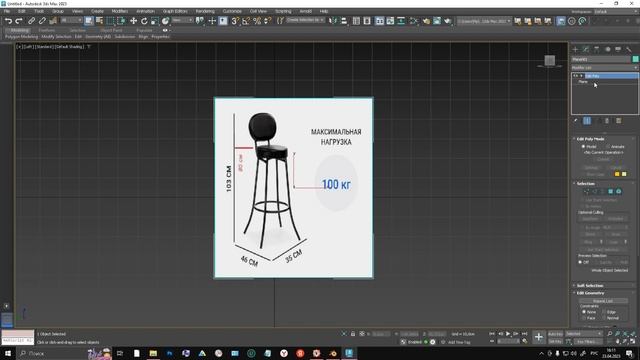
Task: Open the Display panel icon
Action: tap(618, 49)
